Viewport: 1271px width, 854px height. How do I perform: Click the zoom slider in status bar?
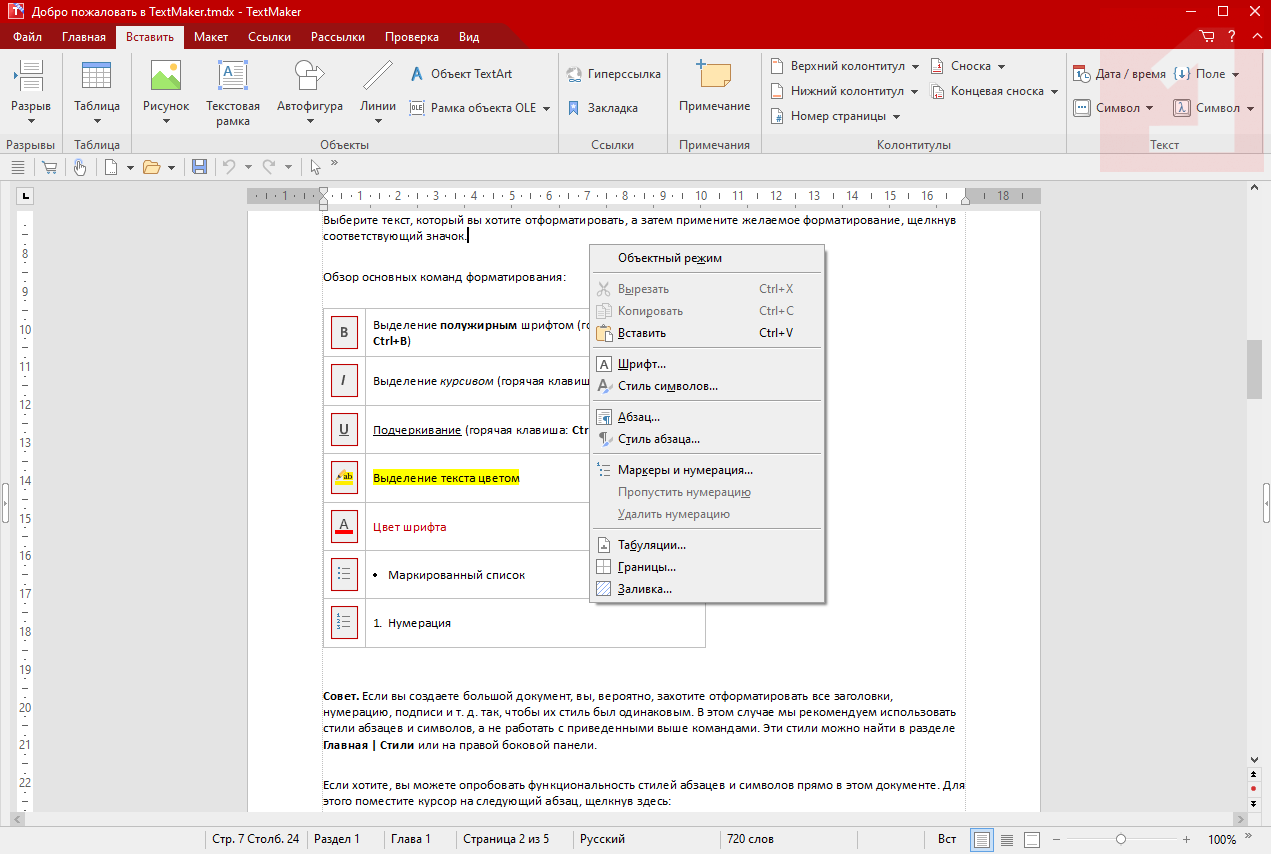pyautogui.click(x=1121, y=839)
